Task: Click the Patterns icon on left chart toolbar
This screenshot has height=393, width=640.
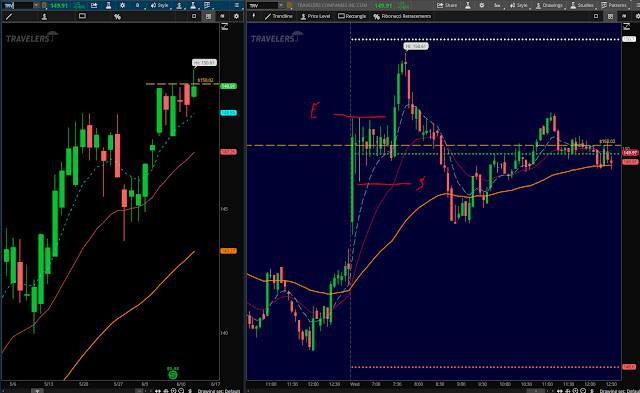Action: pyautogui.click(x=207, y=5)
